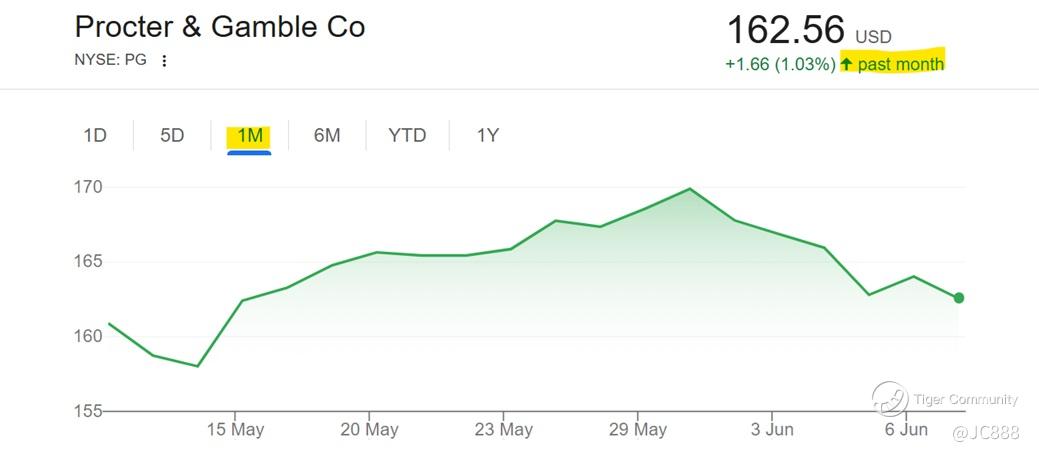Click the 162.56 price value
The width and height of the screenshot is (1039, 456).
click(x=786, y=30)
